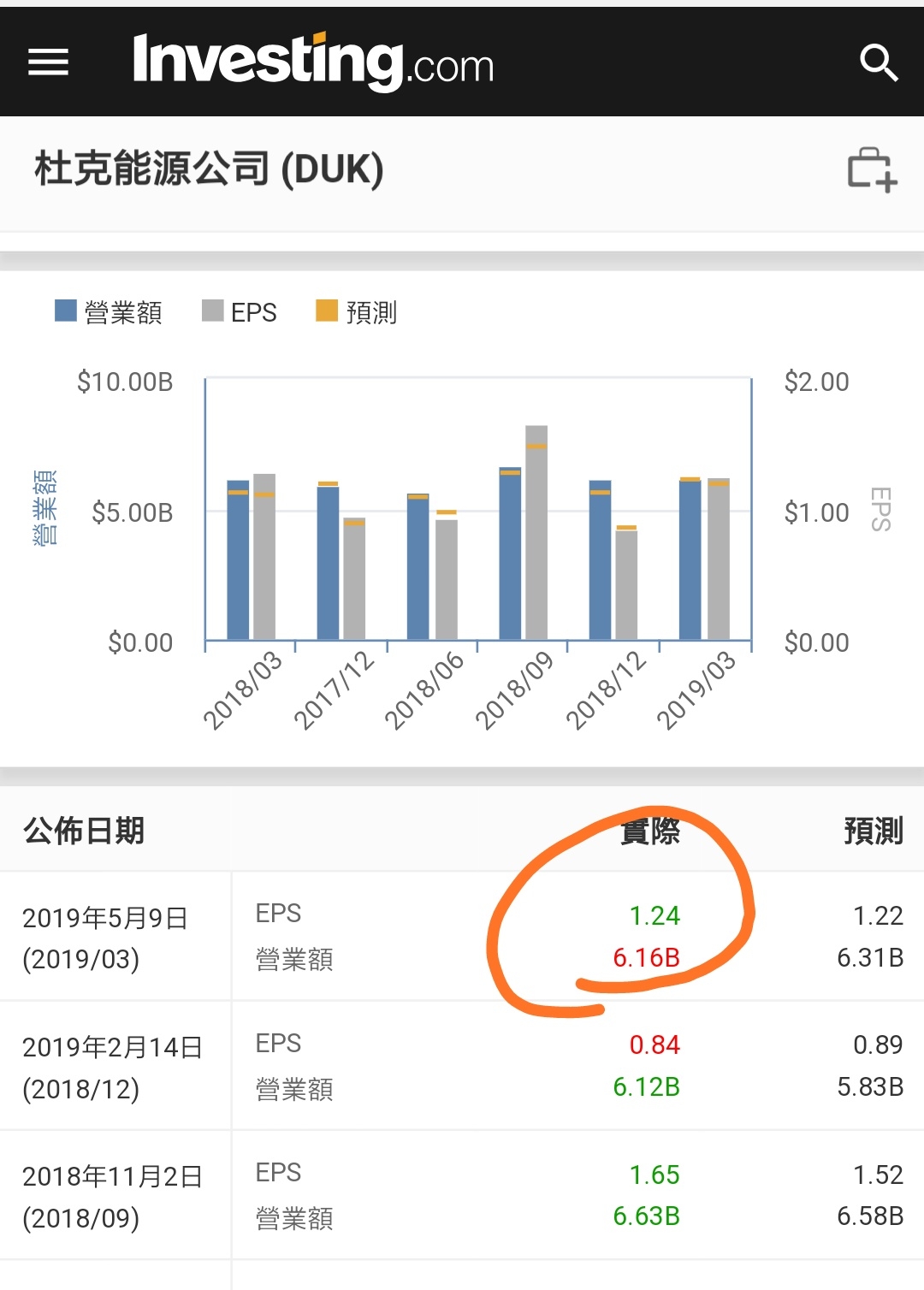924x1290 pixels.
Task: Click the $10.00B axis label
Action: tap(125, 382)
